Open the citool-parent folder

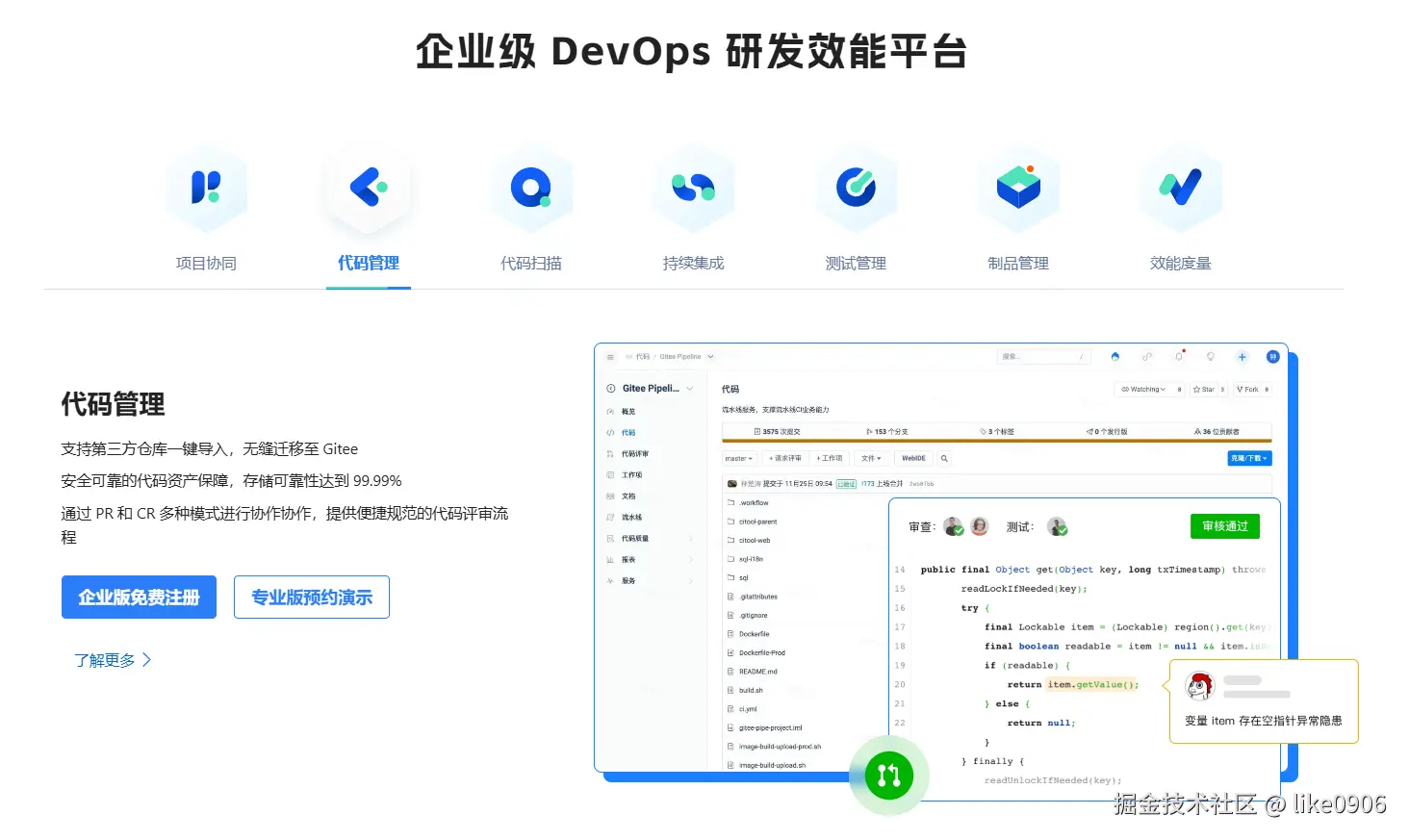click(757, 522)
